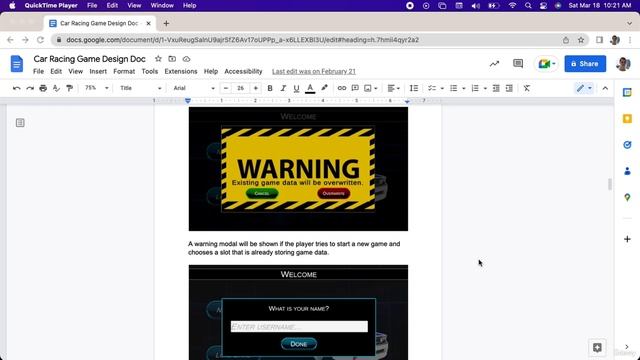Apply bulleted list formatting
The image size is (640, 360).
point(453,88)
